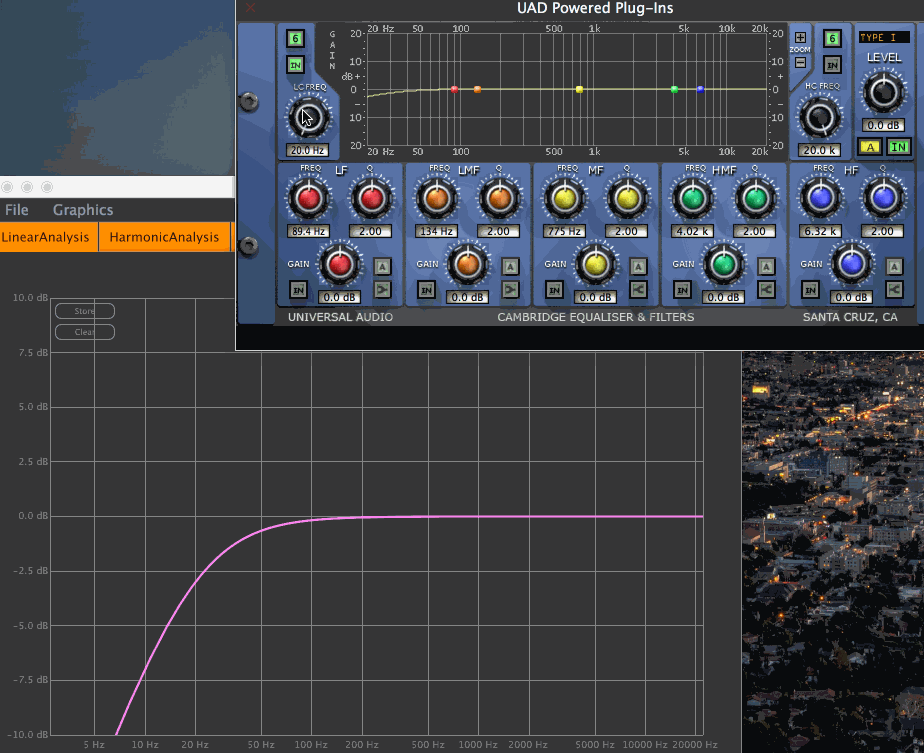Toggle the HF band IN button
Screen dimensions: 924x753
[810, 290]
